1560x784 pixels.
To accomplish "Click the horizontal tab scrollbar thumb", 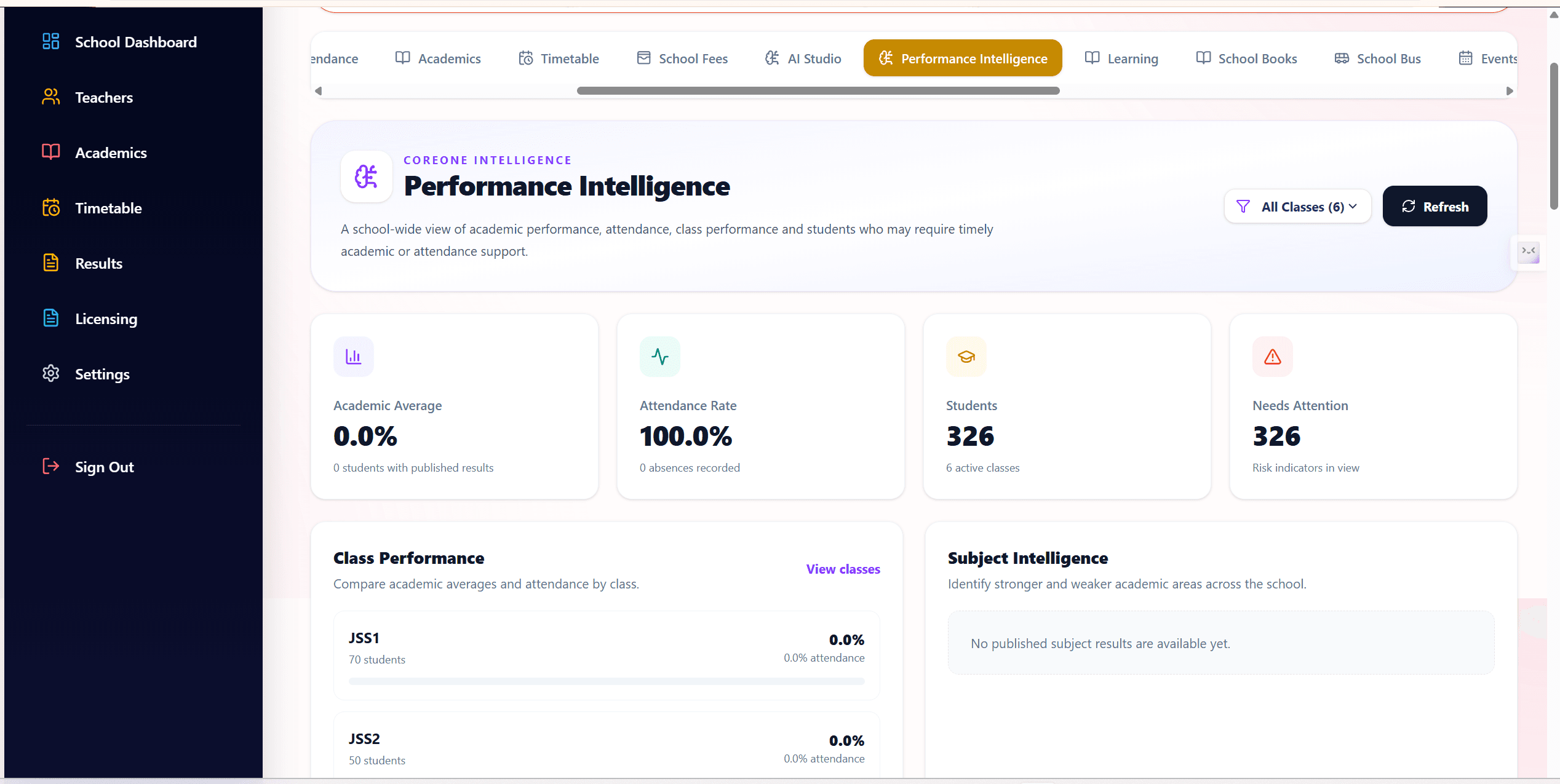I will click(818, 90).
